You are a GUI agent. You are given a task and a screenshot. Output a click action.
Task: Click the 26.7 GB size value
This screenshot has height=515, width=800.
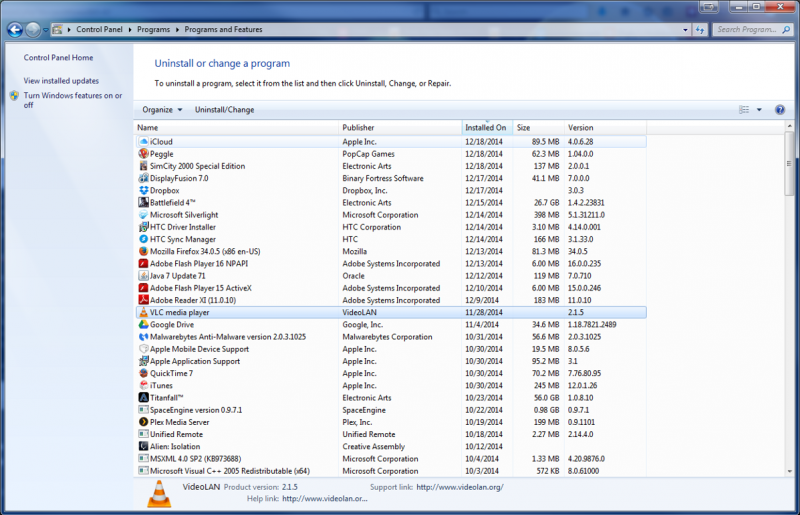(x=546, y=203)
